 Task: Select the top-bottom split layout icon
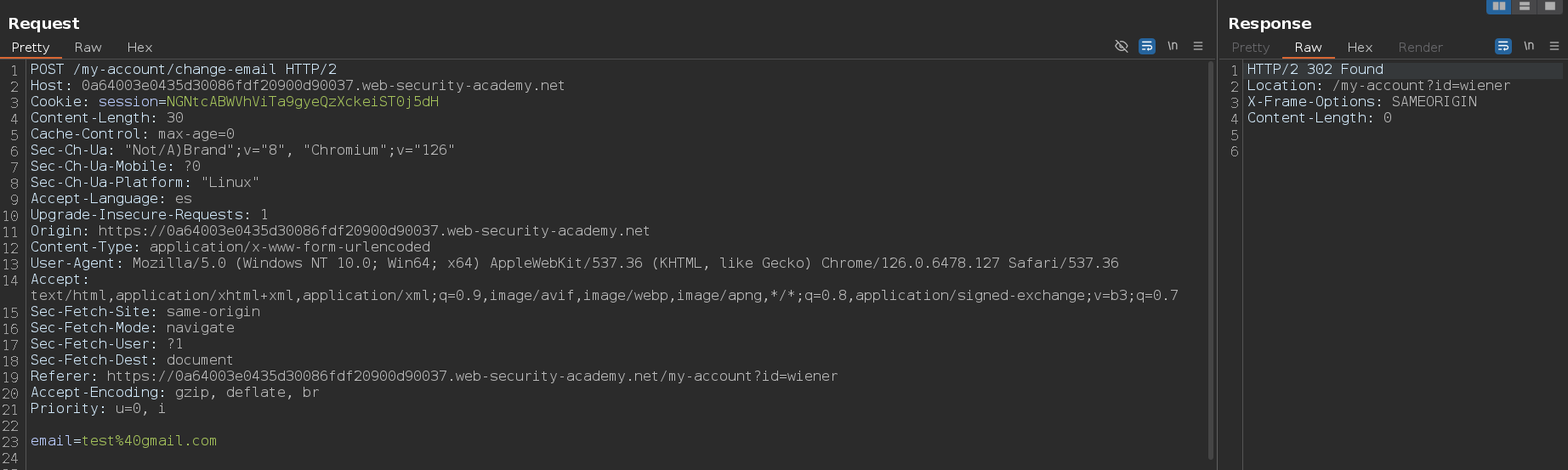1525,6
